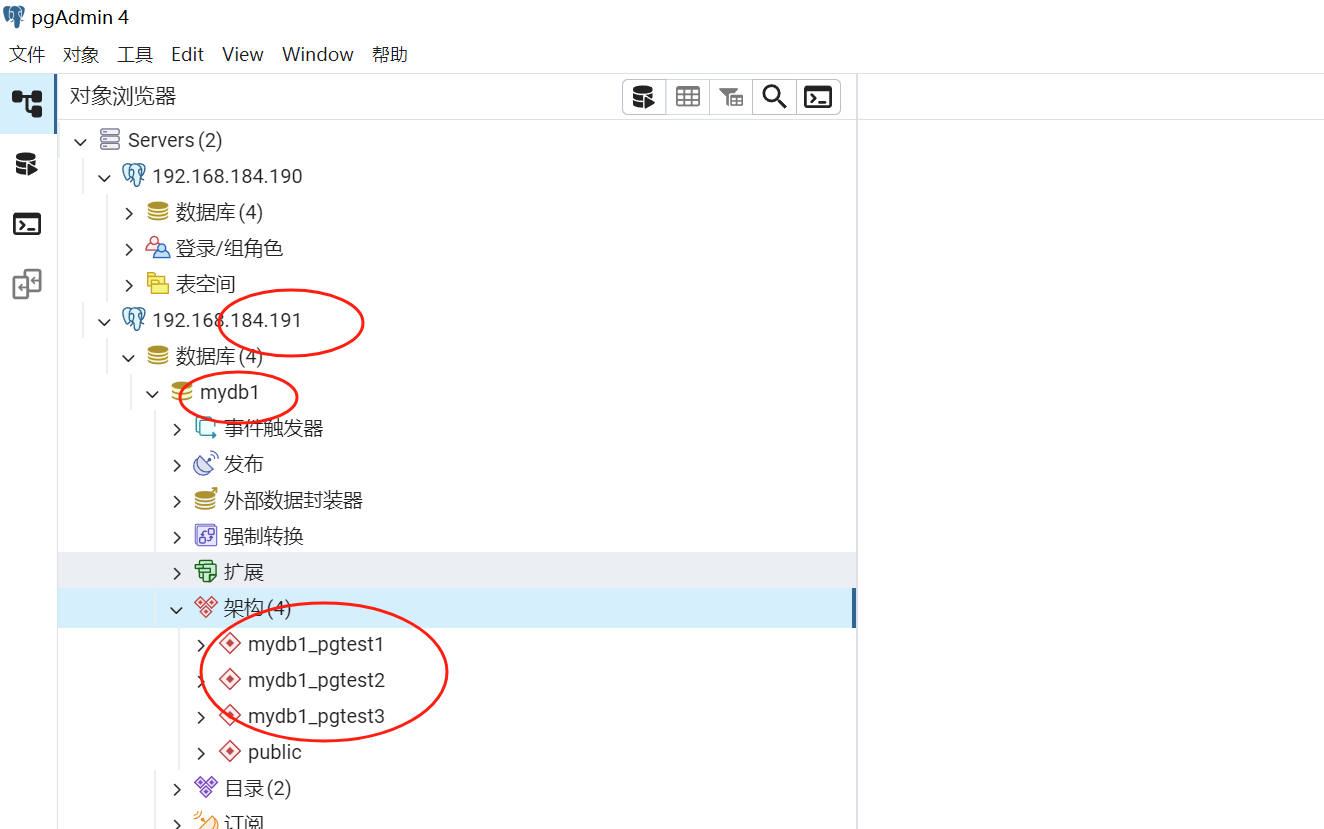Select the mydb1_pgtest3 schema
The image size is (1324, 829).
pyautogui.click(x=316, y=716)
